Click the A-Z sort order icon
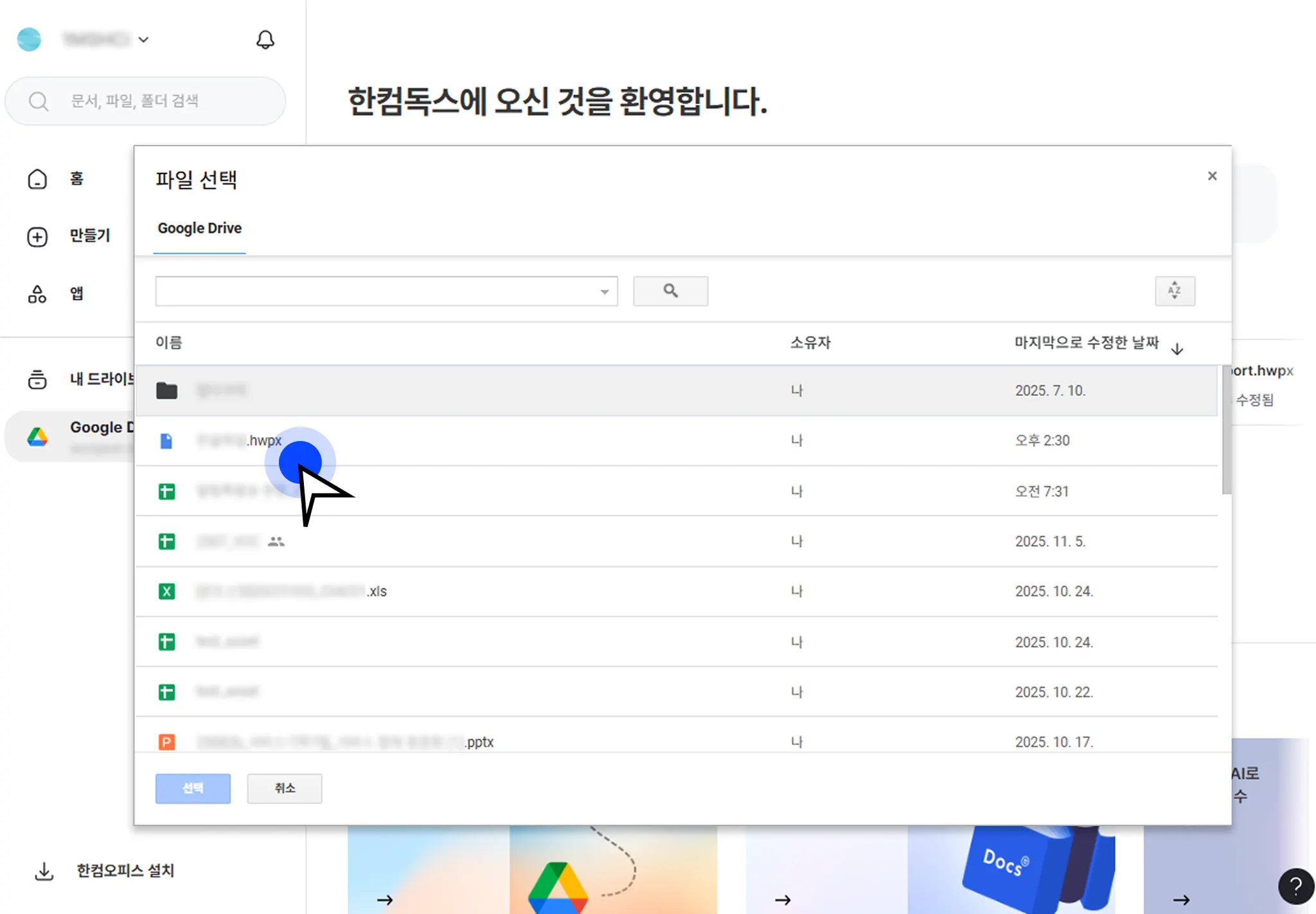 (x=1174, y=291)
